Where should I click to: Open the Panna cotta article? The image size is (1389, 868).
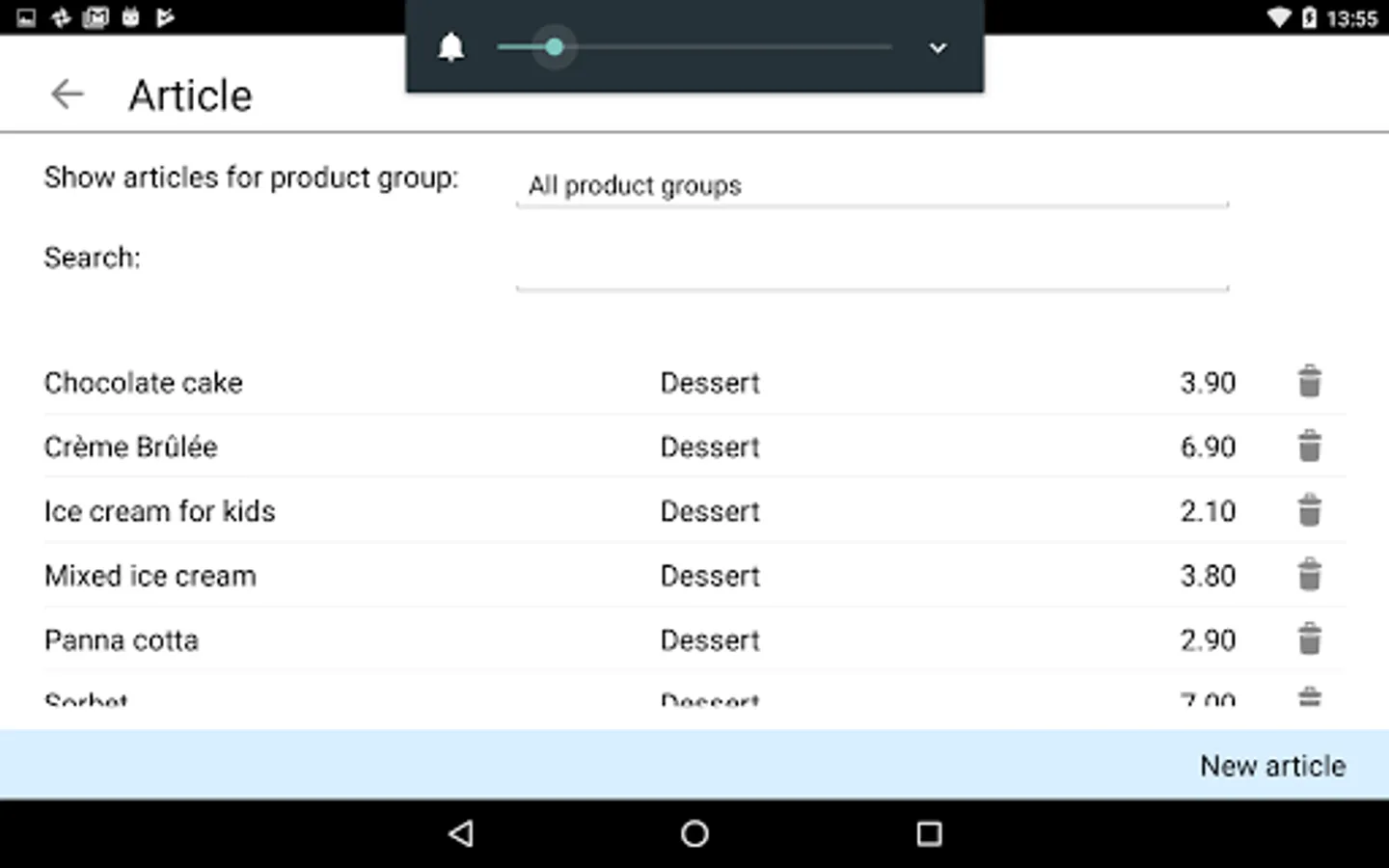click(x=122, y=640)
